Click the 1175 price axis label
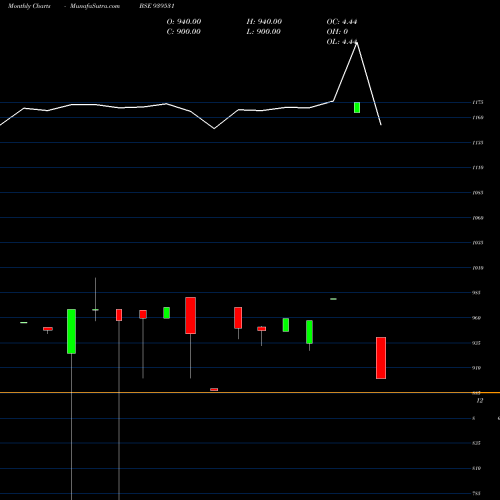Viewport: 500px width, 500px height. click(x=478, y=102)
